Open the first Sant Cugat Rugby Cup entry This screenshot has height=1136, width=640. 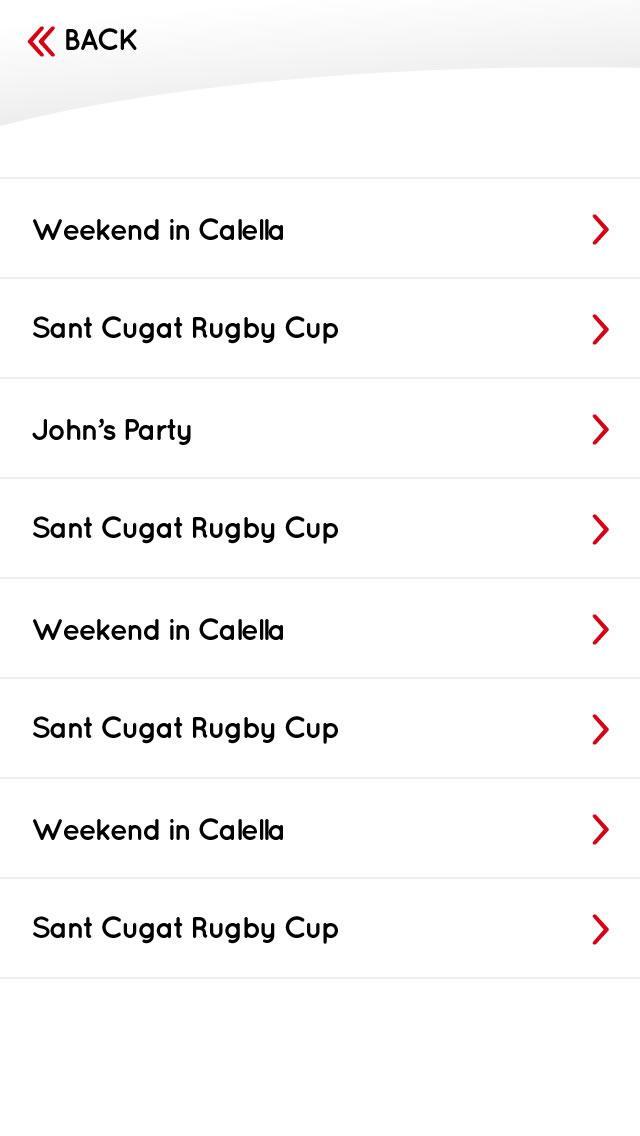(320, 328)
